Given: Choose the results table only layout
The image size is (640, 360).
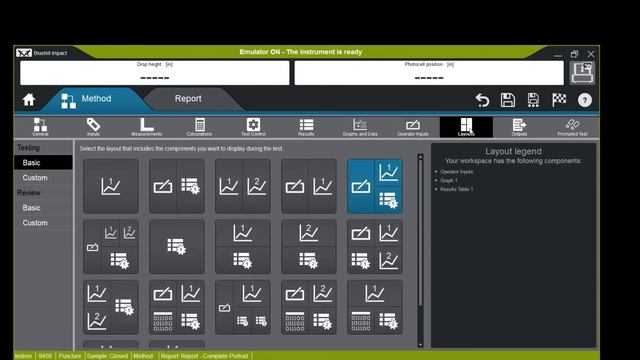Looking at the screenshot, I should coord(177,247).
